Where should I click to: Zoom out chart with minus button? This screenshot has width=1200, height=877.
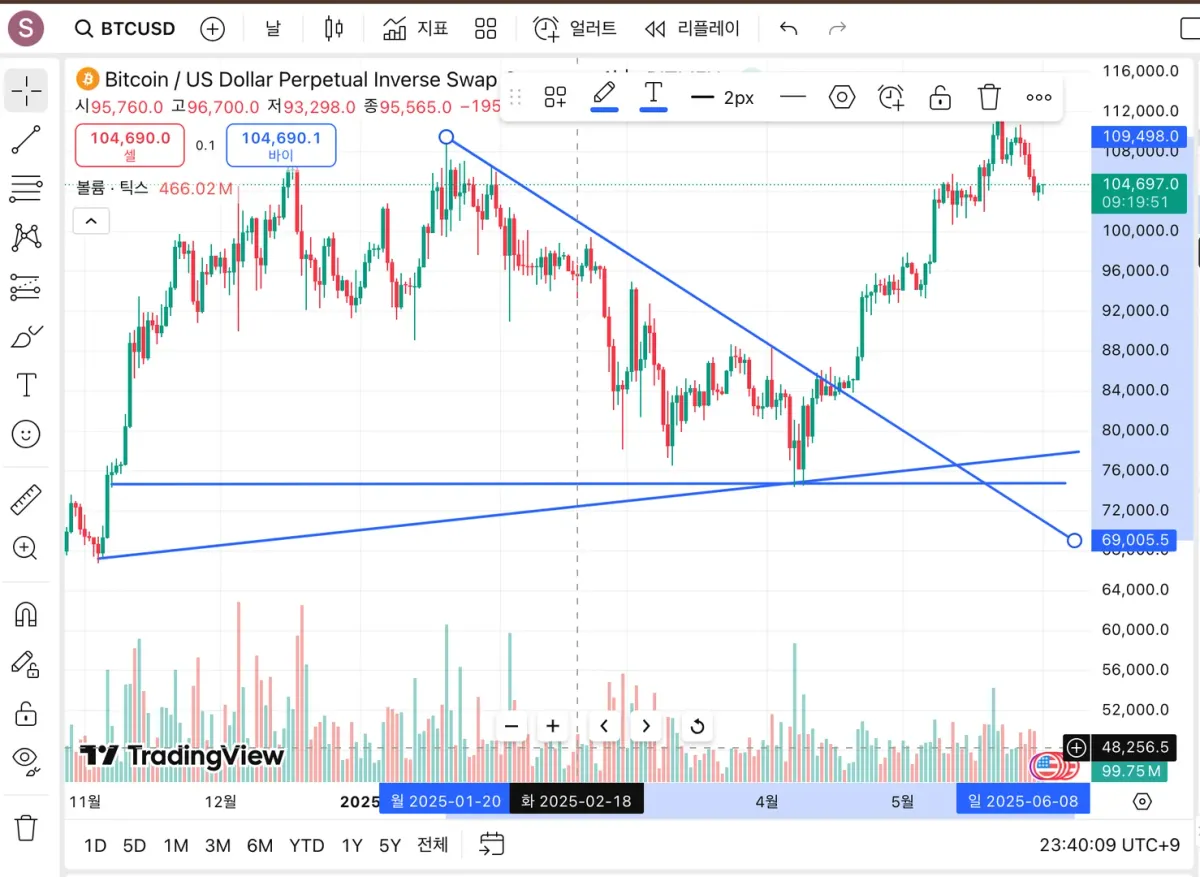pos(512,726)
